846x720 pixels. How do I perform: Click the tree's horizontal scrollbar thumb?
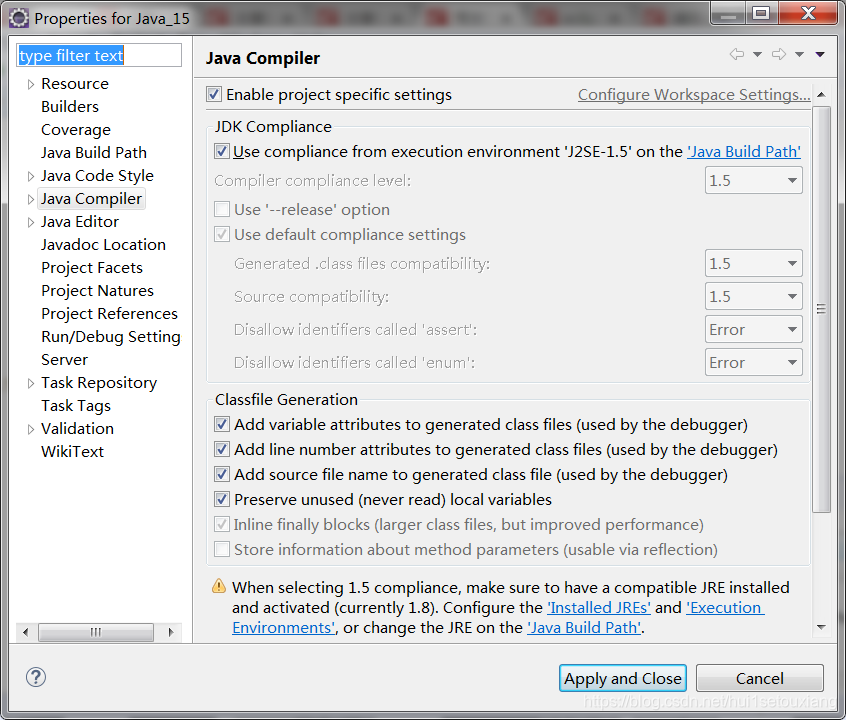pyautogui.click(x=96, y=631)
